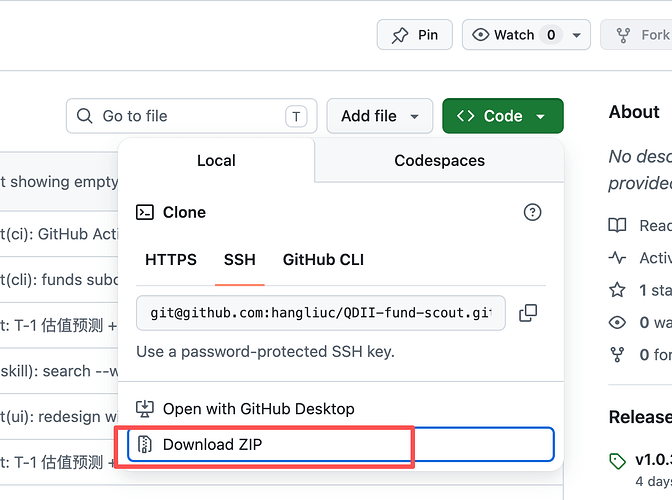672x500 pixels.
Task: Open commit message 'funds subc' row
Action: (x=59, y=280)
